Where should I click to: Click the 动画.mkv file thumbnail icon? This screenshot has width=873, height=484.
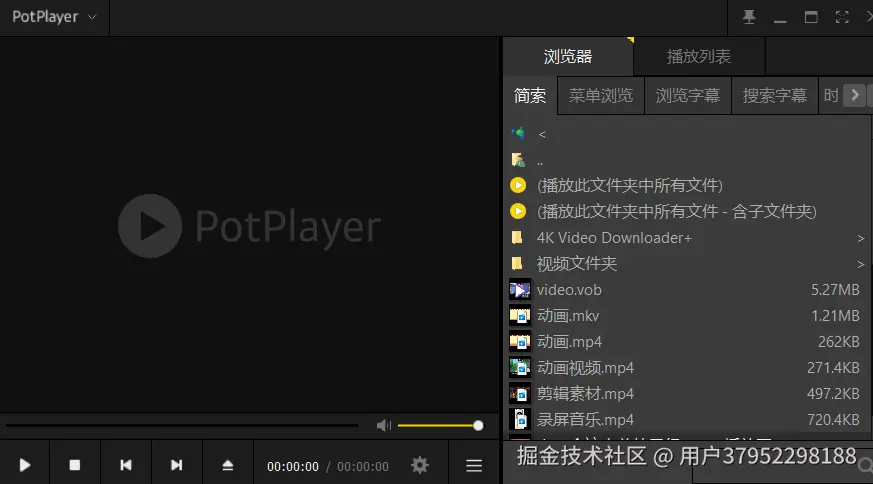pos(520,316)
